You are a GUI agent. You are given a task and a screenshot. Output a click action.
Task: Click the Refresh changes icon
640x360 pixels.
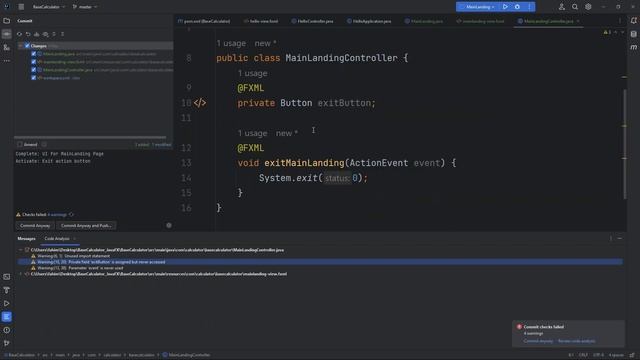[x=19, y=34]
